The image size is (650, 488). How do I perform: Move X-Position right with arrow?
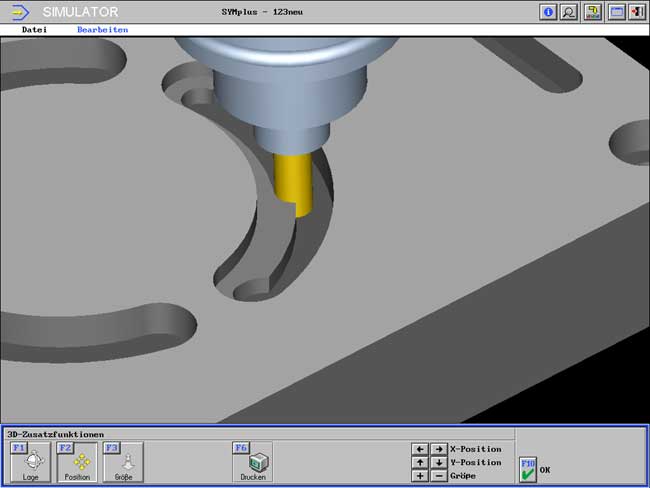[x=438, y=450]
